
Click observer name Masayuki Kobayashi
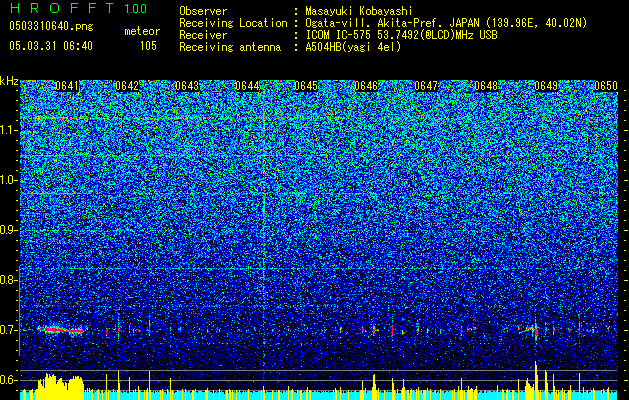click(x=359, y=11)
